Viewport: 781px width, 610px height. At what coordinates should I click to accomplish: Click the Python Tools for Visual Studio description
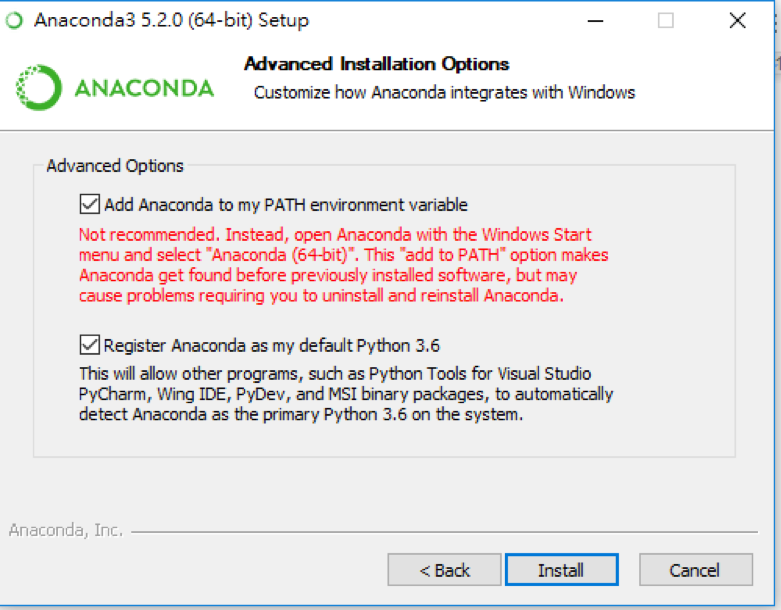[346, 394]
